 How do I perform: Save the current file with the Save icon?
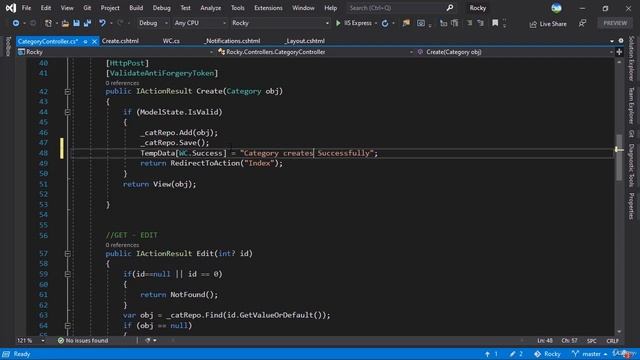tap(76, 23)
